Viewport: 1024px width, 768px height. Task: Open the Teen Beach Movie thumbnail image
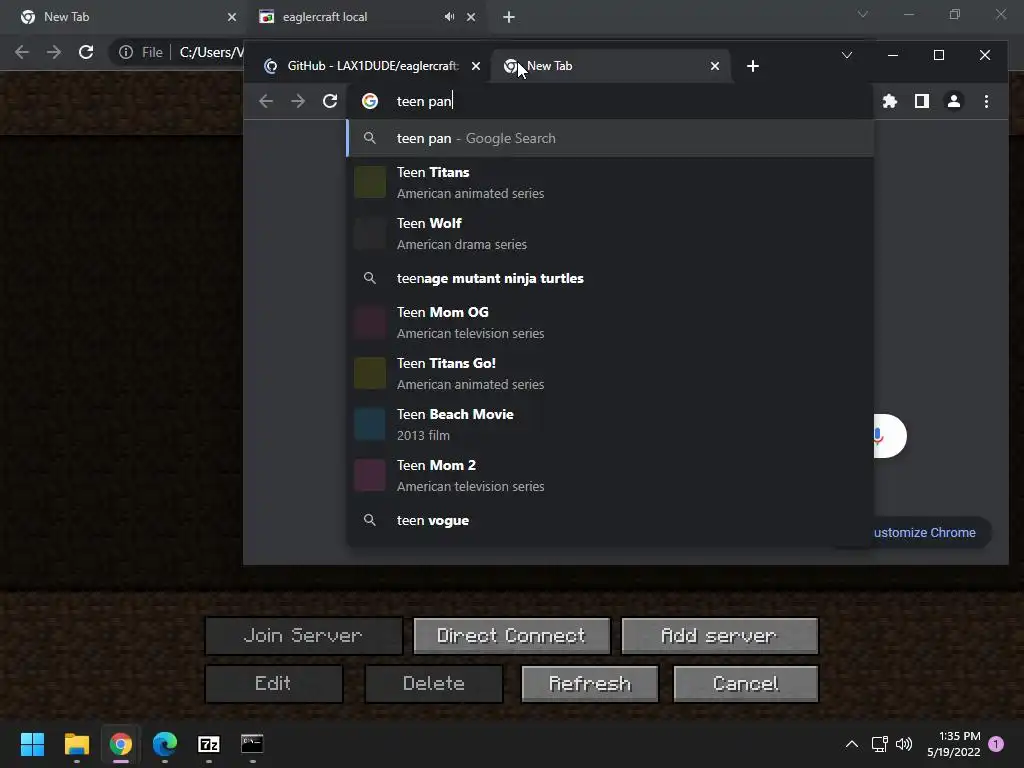(x=370, y=424)
